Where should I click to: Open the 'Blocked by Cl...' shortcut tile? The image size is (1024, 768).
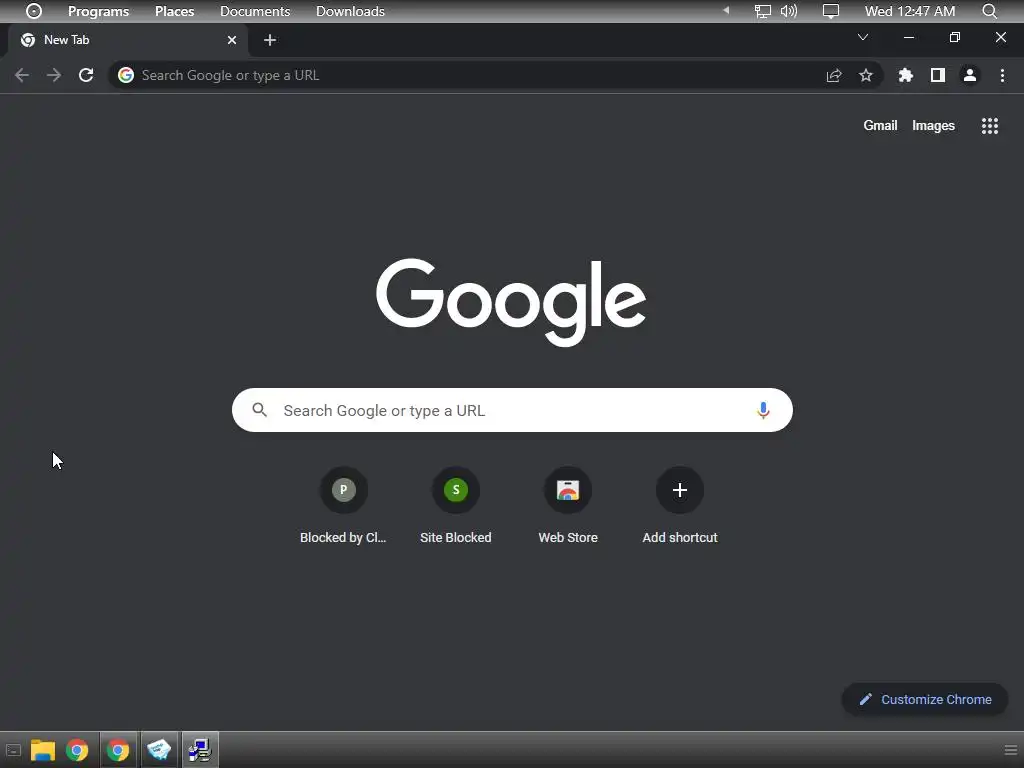[344, 506]
